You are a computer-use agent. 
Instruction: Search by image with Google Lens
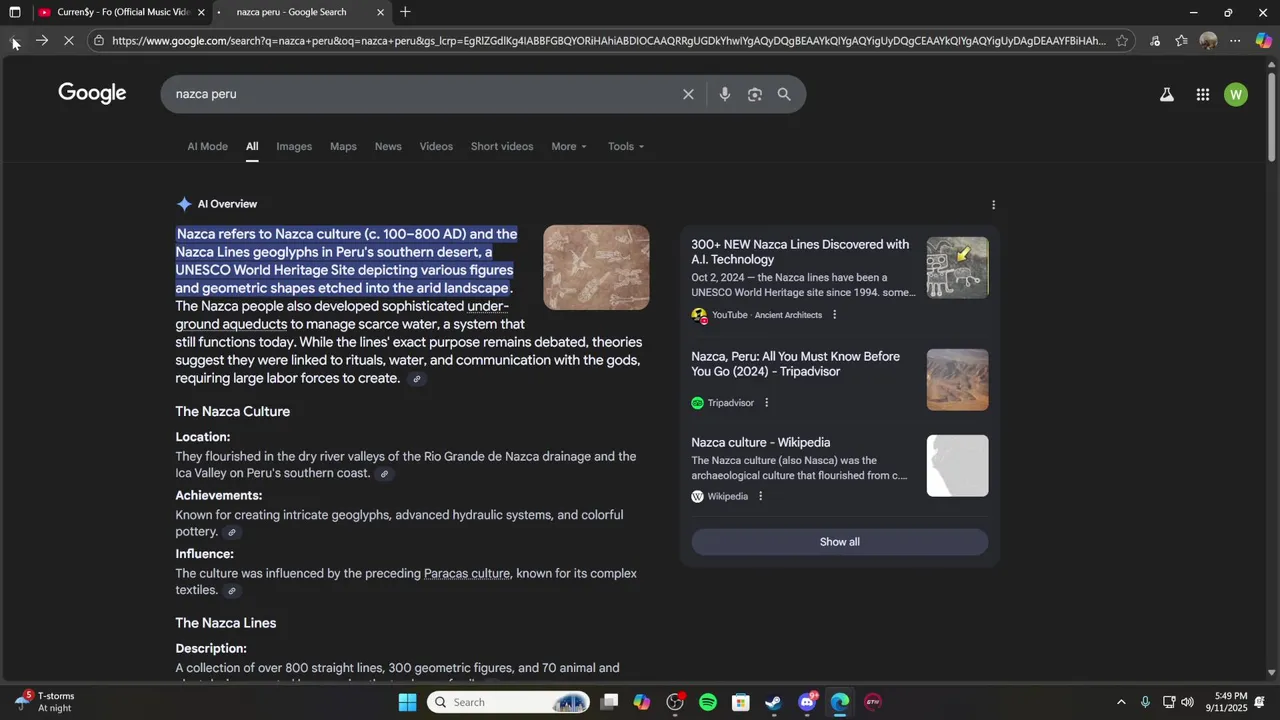point(755,94)
